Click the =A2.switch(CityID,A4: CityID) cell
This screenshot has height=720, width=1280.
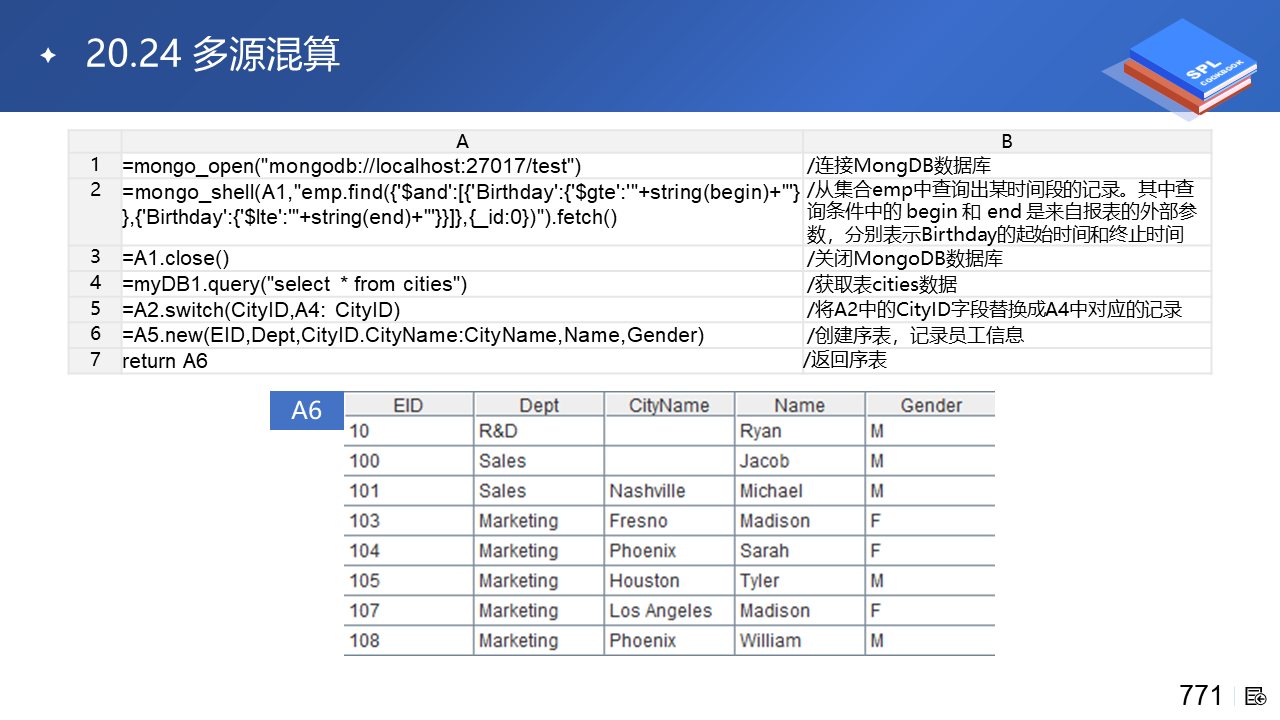click(462, 310)
